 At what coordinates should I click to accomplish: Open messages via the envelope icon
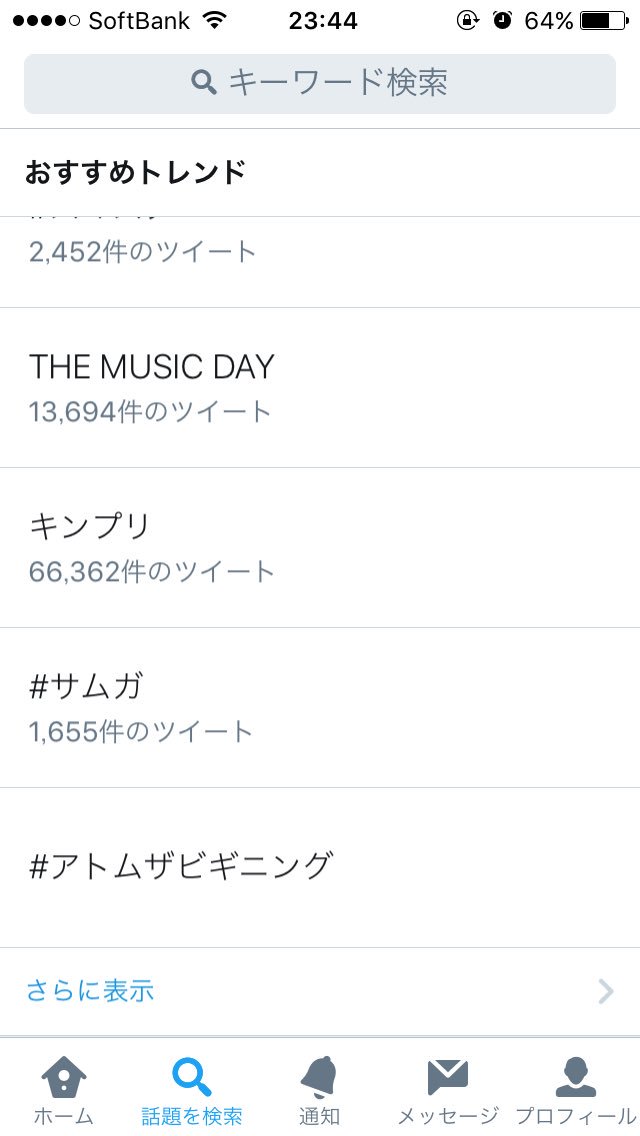(447, 1076)
